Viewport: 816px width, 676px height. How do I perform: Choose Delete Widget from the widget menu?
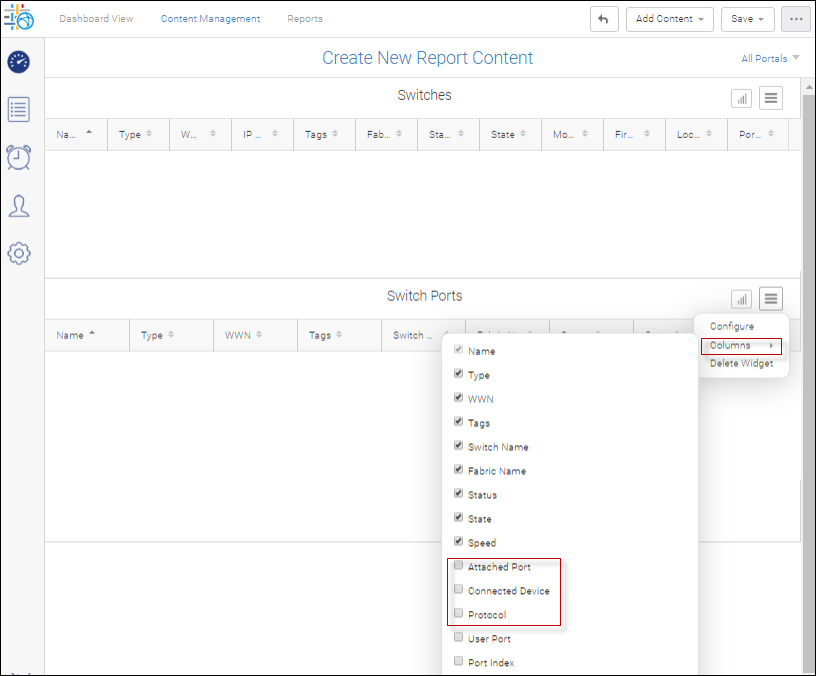(x=741, y=363)
